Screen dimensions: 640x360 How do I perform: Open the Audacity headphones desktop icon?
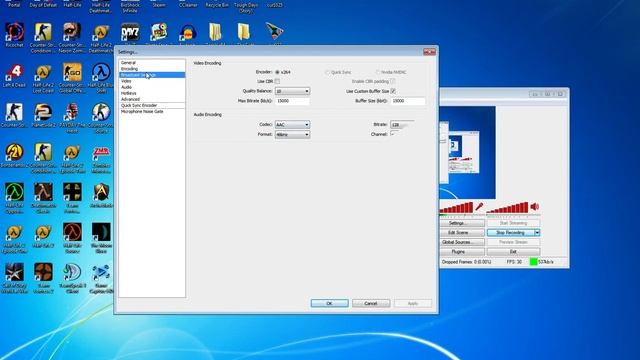coord(188,33)
